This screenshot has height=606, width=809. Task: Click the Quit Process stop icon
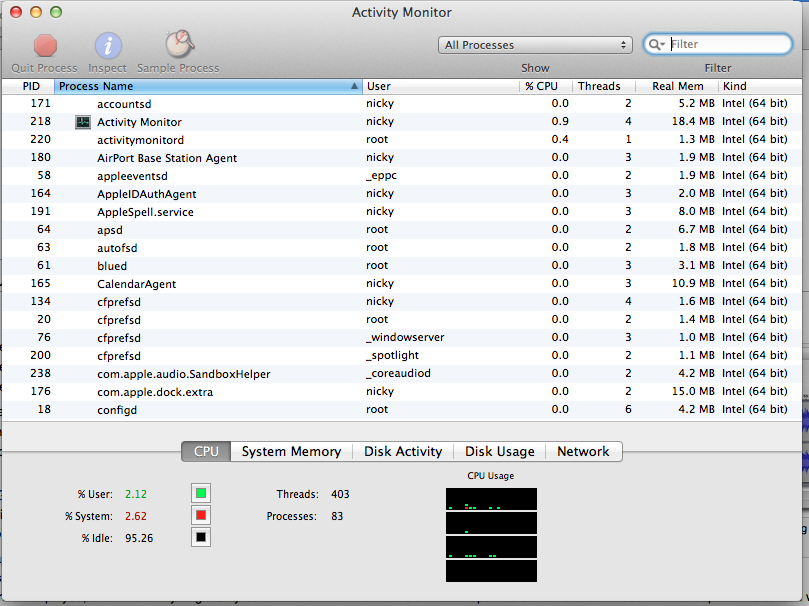point(45,45)
